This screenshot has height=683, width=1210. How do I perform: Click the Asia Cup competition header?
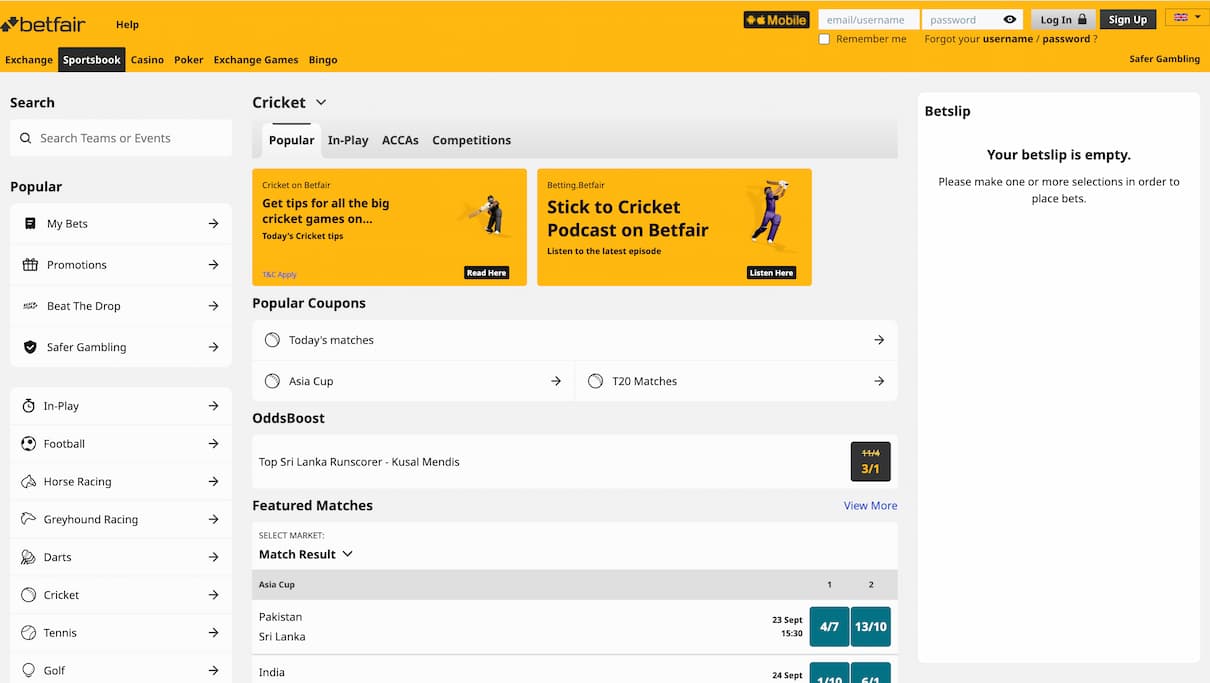(277, 585)
